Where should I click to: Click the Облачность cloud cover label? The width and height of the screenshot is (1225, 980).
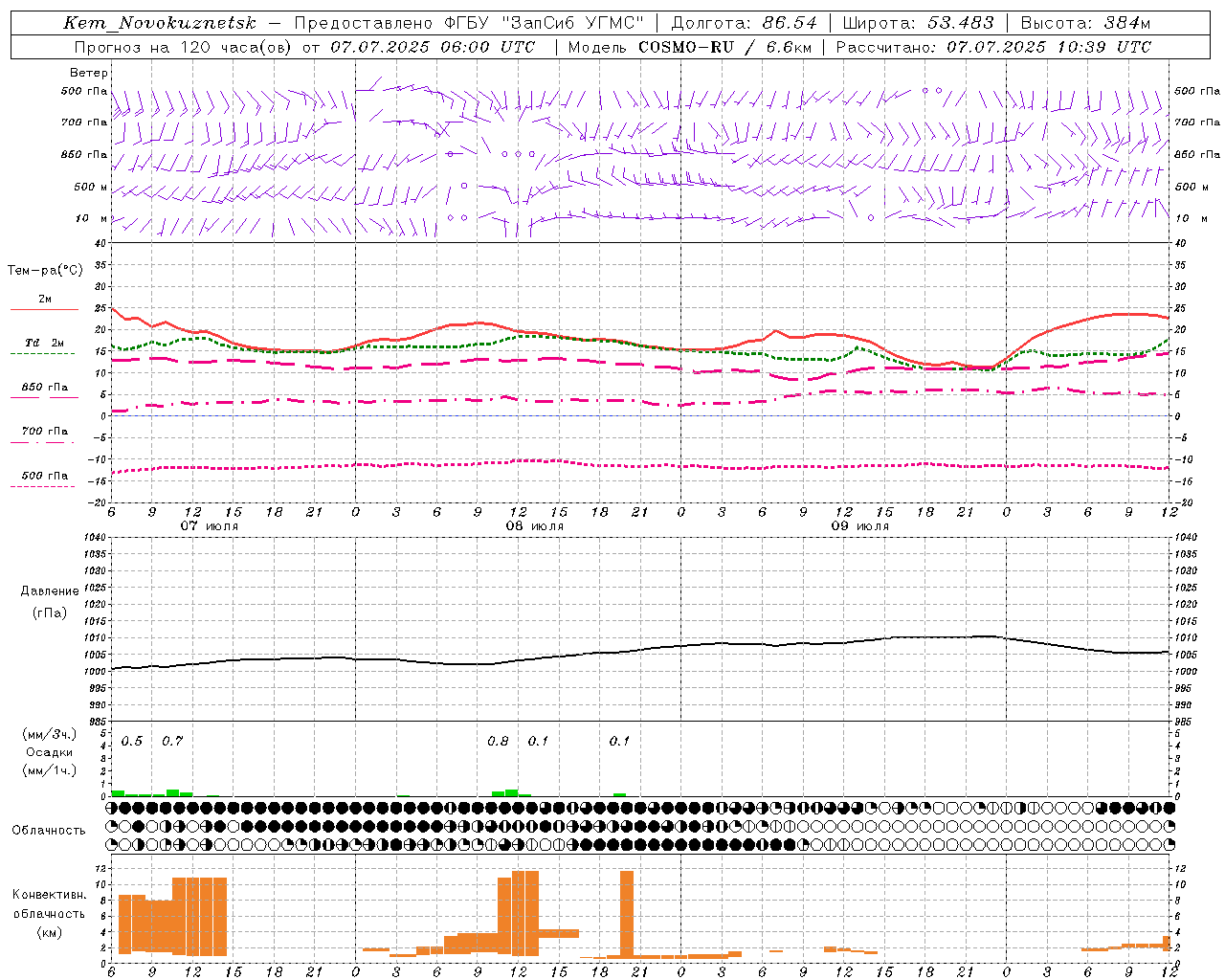[x=49, y=831]
